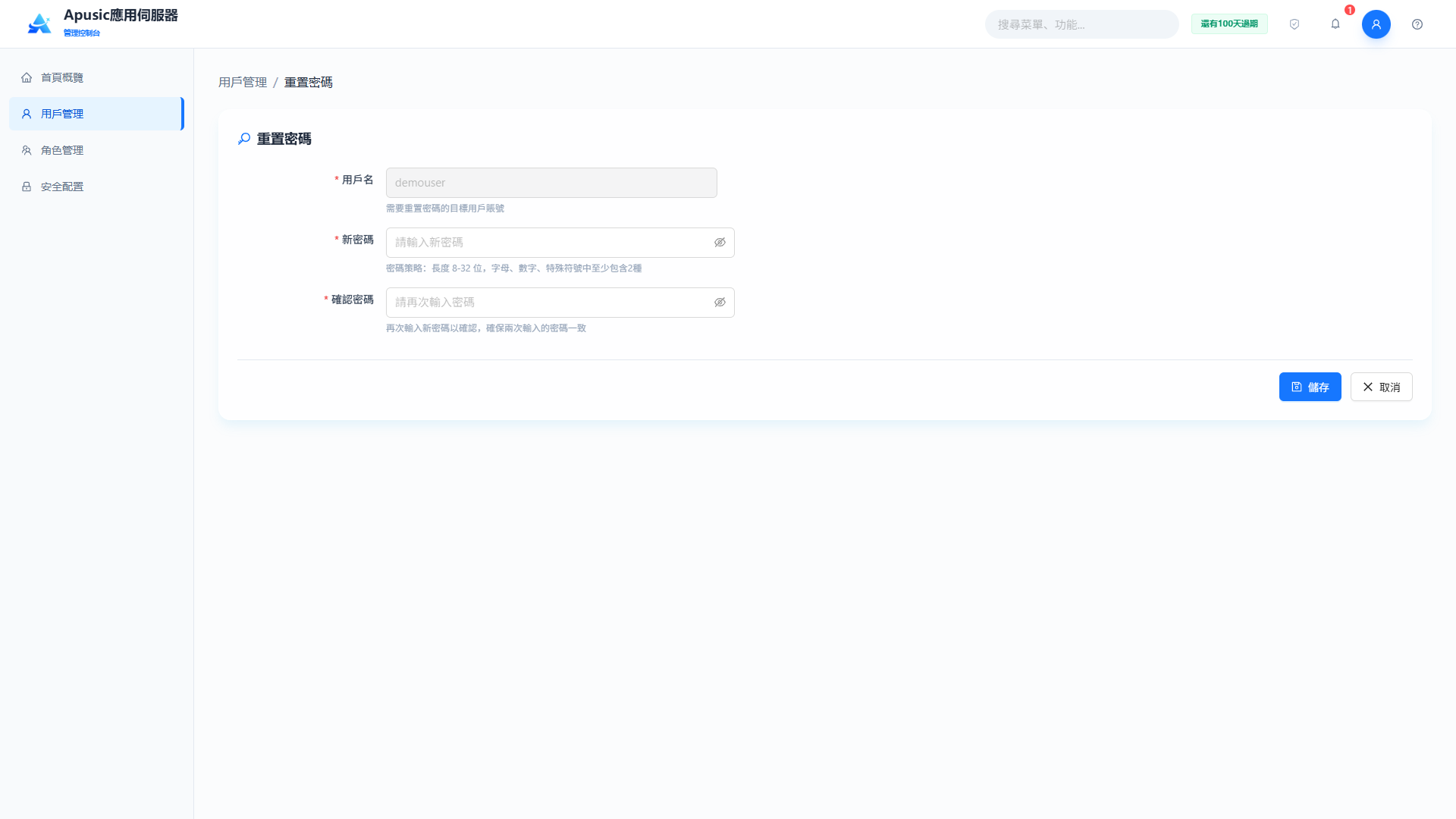The width and height of the screenshot is (1456, 819).
Task: Click the role icon beside 角色管理
Action: coord(27,150)
